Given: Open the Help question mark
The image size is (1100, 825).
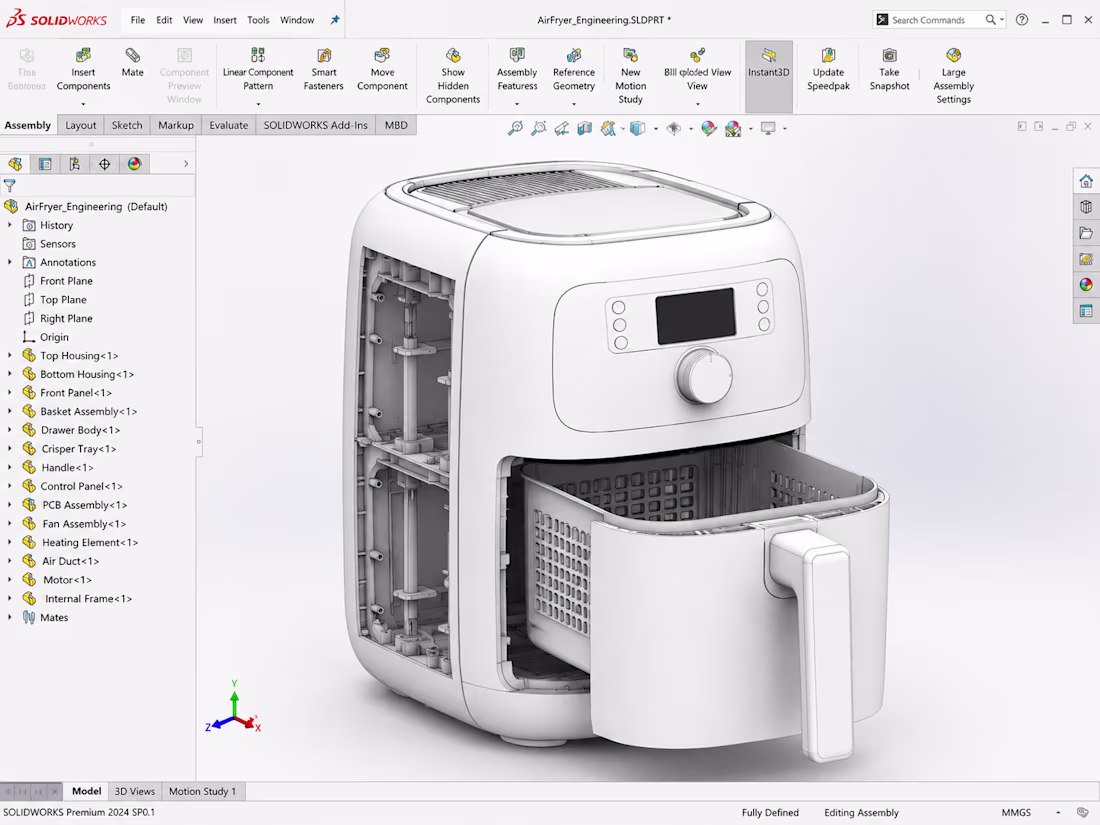Looking at the screenshot, I should coord(1022,20).
